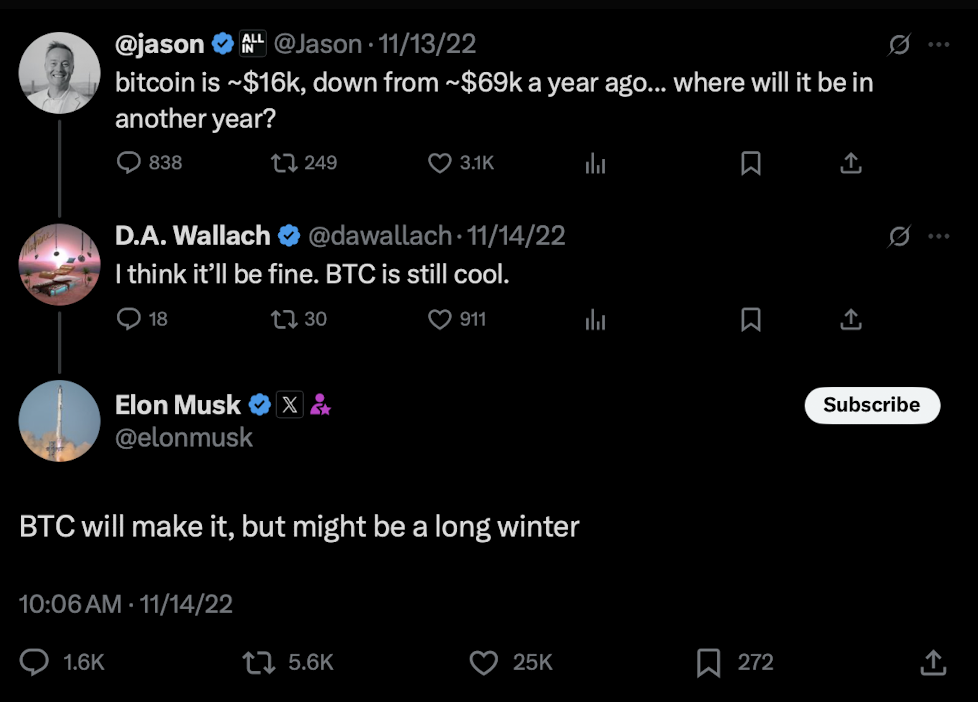Image resolution: width=978 pixels, height=702 pixels.
Task: Reply to Jason's bitcoin tweet
Action: (x=131, y=163)
